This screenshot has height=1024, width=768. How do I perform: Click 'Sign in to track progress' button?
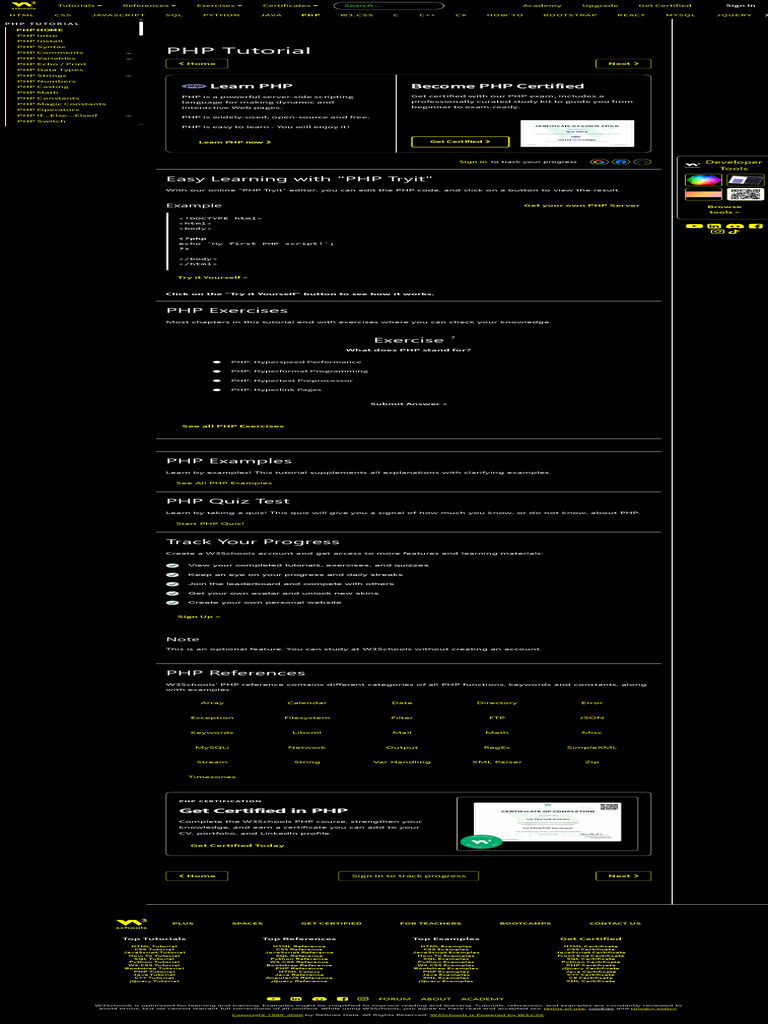[x=408, y=876]
